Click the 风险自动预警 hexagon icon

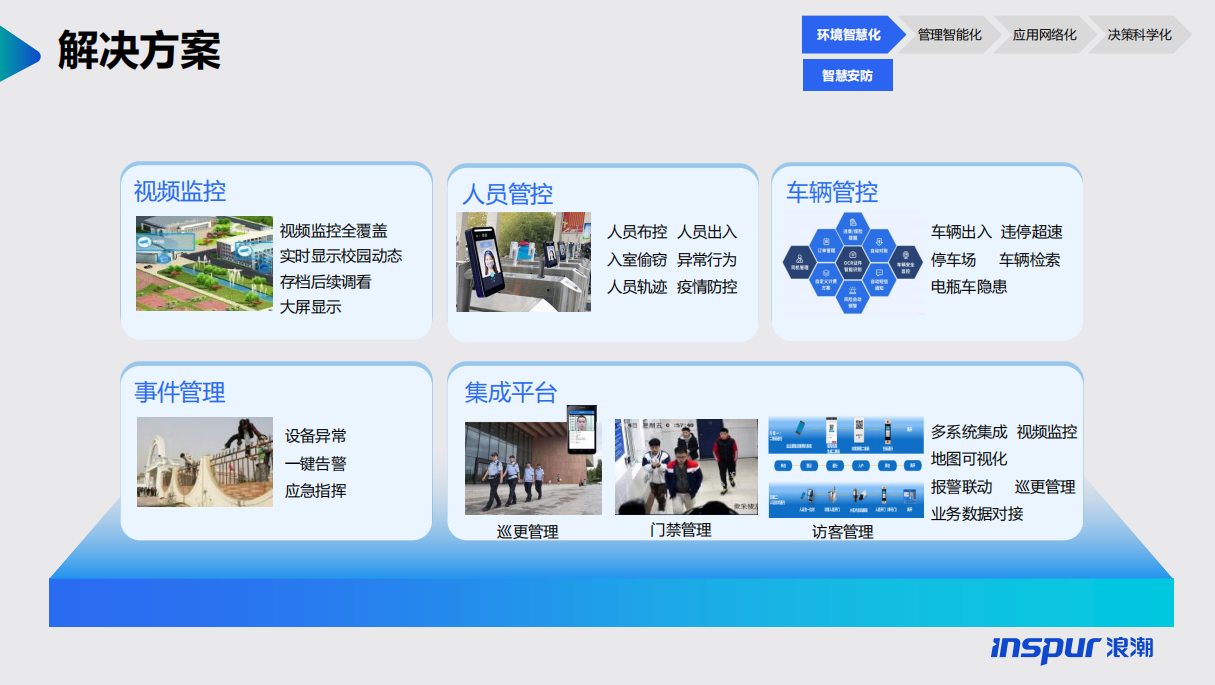tap(853, 297)
